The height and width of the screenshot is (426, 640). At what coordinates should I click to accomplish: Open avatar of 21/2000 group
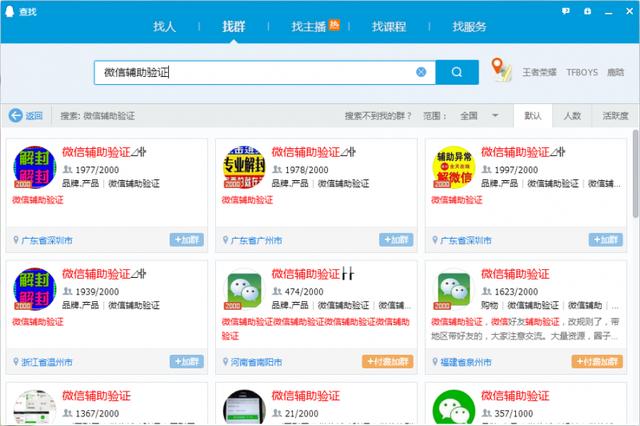244,407
